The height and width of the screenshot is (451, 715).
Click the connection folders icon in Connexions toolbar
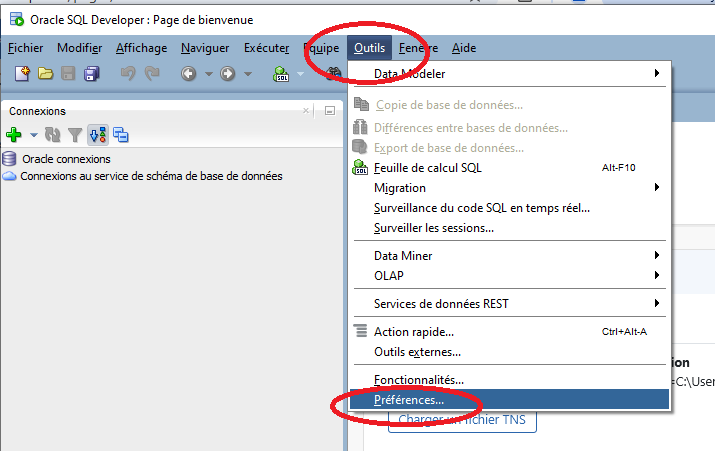click(121, 135)
